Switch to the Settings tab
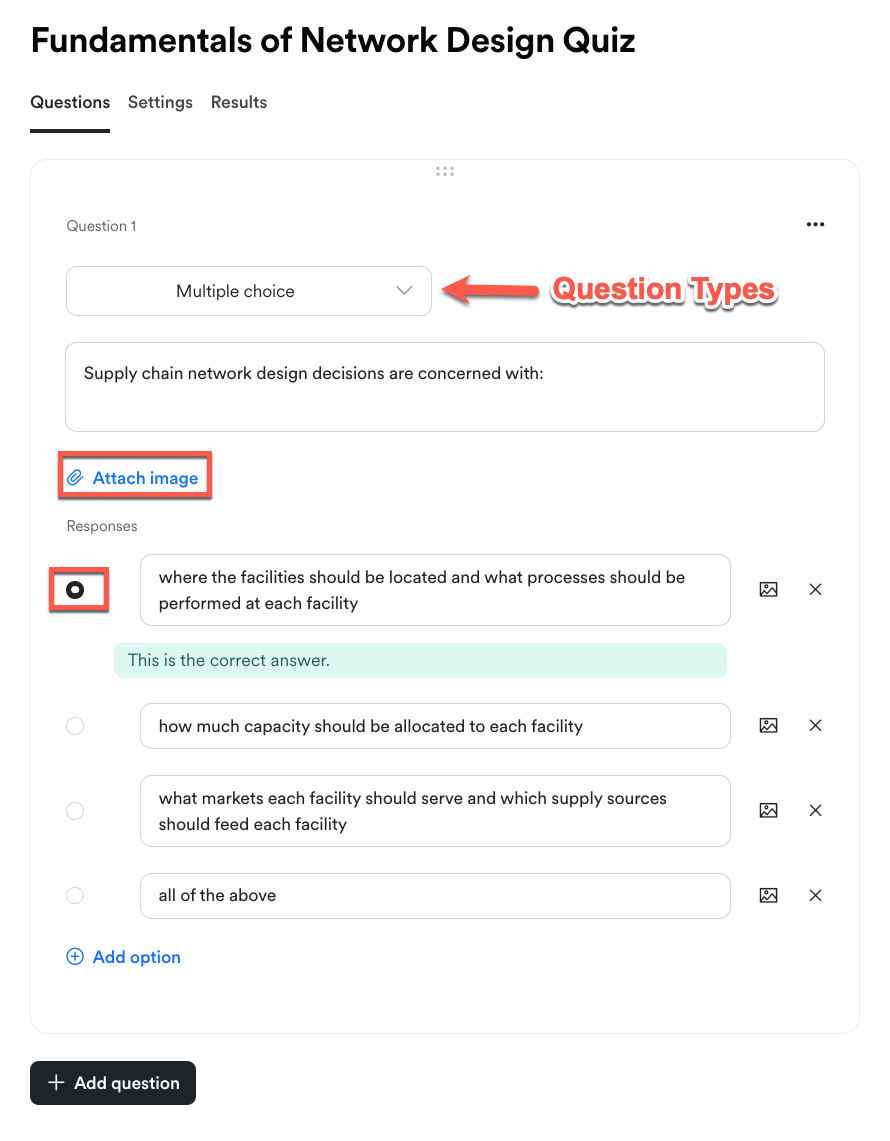This screenshot has height=1141, width=890. [x=160, y=102]
